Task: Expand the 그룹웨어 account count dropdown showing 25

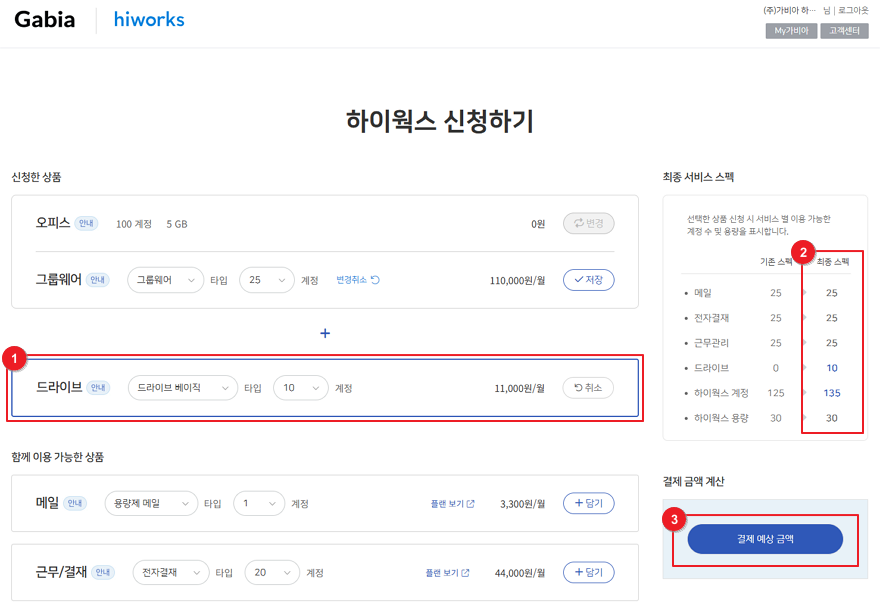Action: (x=267, y=280)
